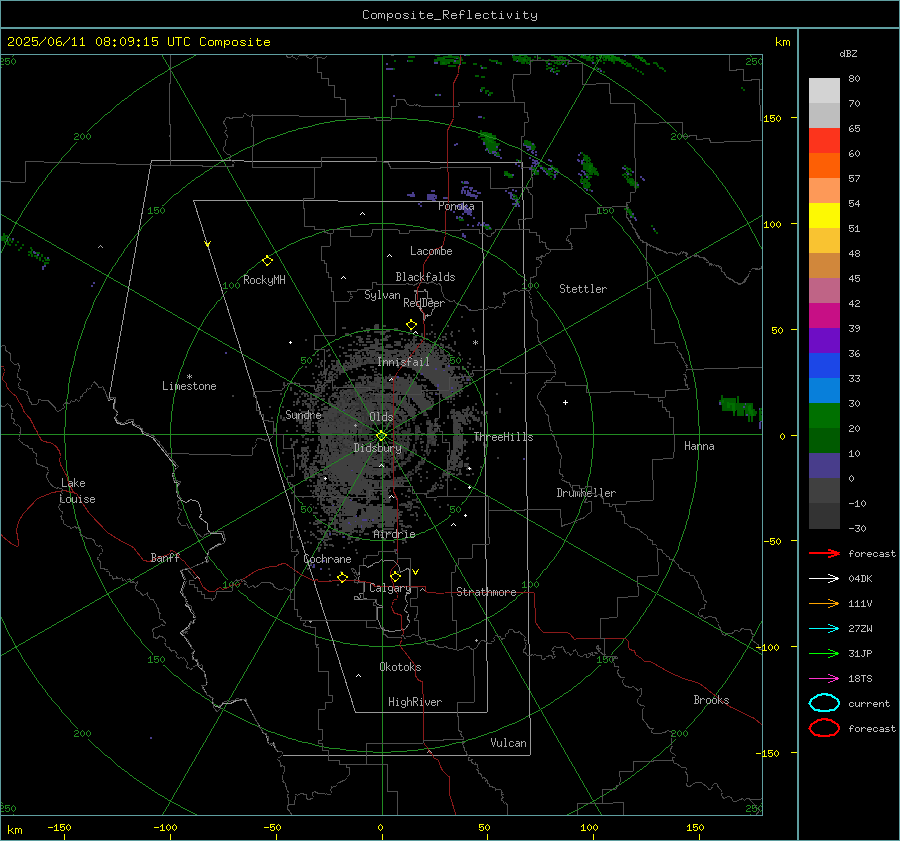Click the red forecast arrow in legend
Viewport: 900px width, 841px height.
(x=824, y=553)
